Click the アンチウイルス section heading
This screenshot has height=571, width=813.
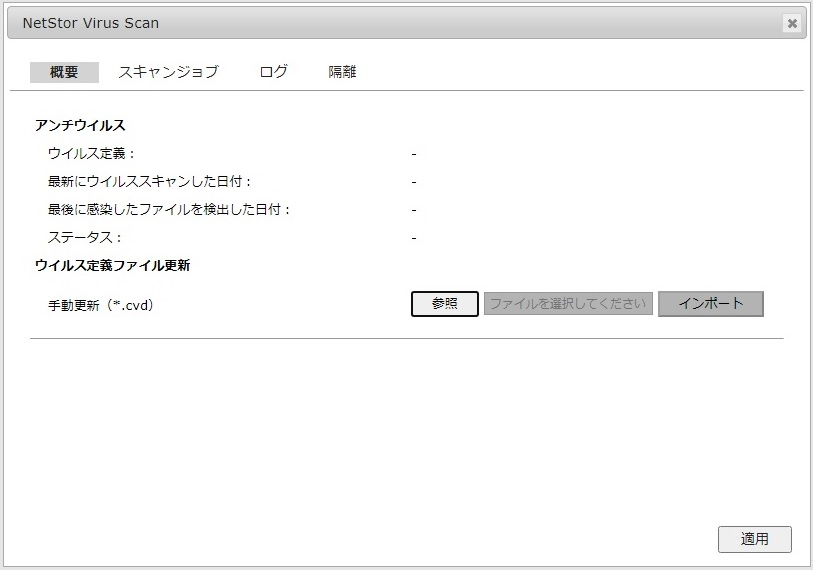80,126
